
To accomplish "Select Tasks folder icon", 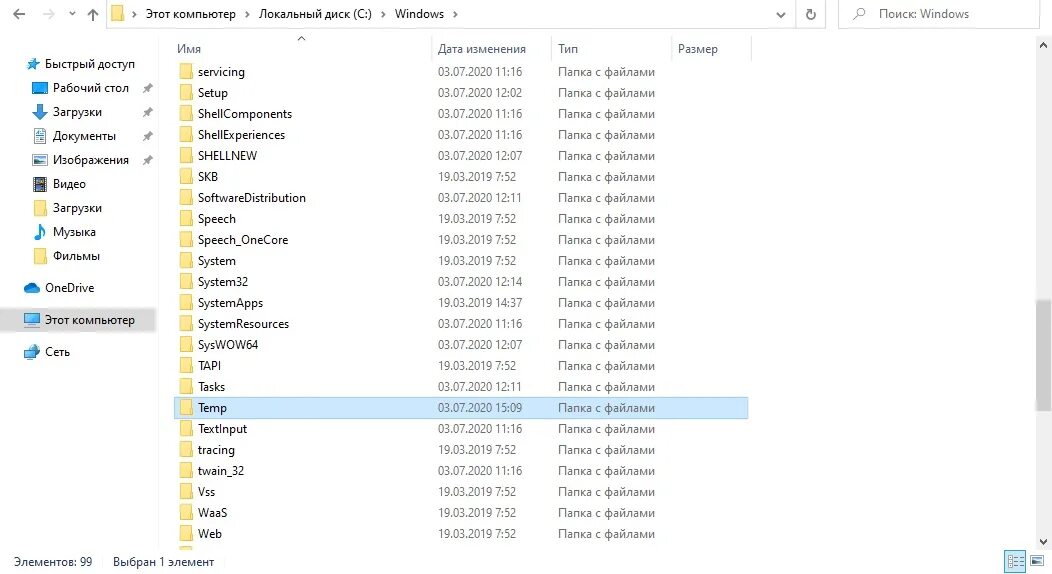I will pos(186,387).
